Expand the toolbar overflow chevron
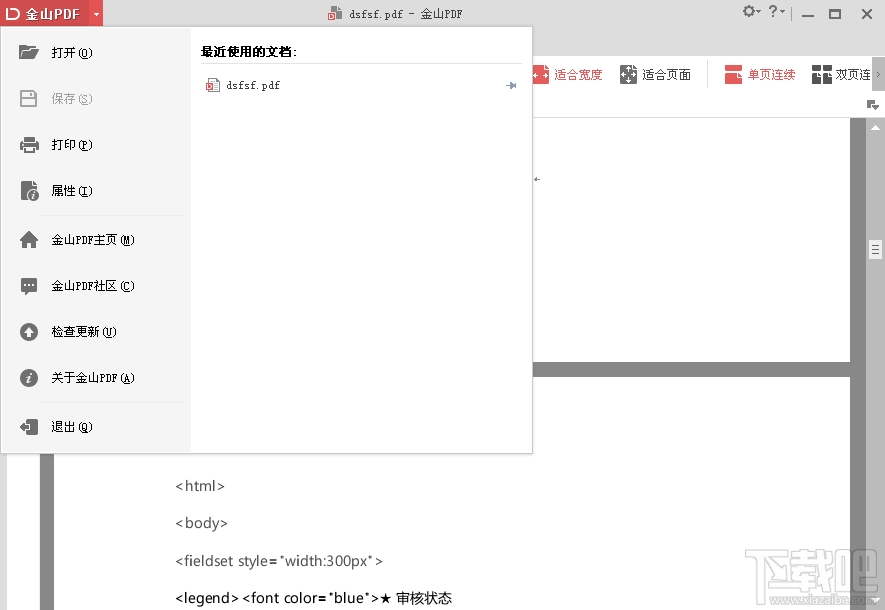Screen dimensions: 885x610 [x=878, y=74]
